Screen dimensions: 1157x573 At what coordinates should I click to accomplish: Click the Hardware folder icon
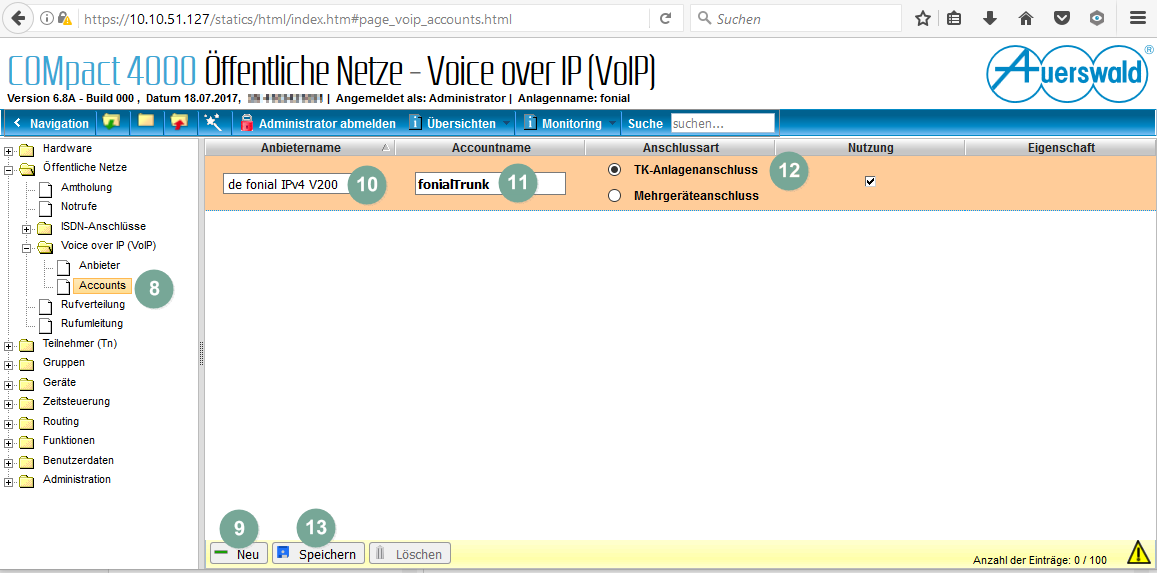pos(27,150)
